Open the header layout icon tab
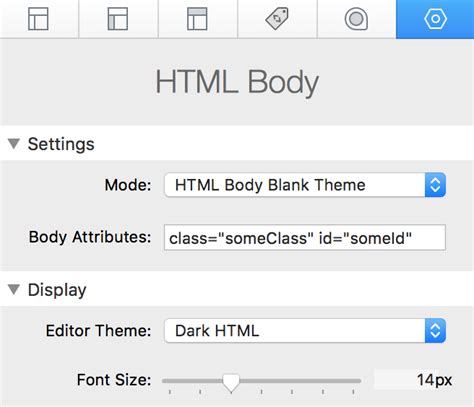 [x=197, y=19]
